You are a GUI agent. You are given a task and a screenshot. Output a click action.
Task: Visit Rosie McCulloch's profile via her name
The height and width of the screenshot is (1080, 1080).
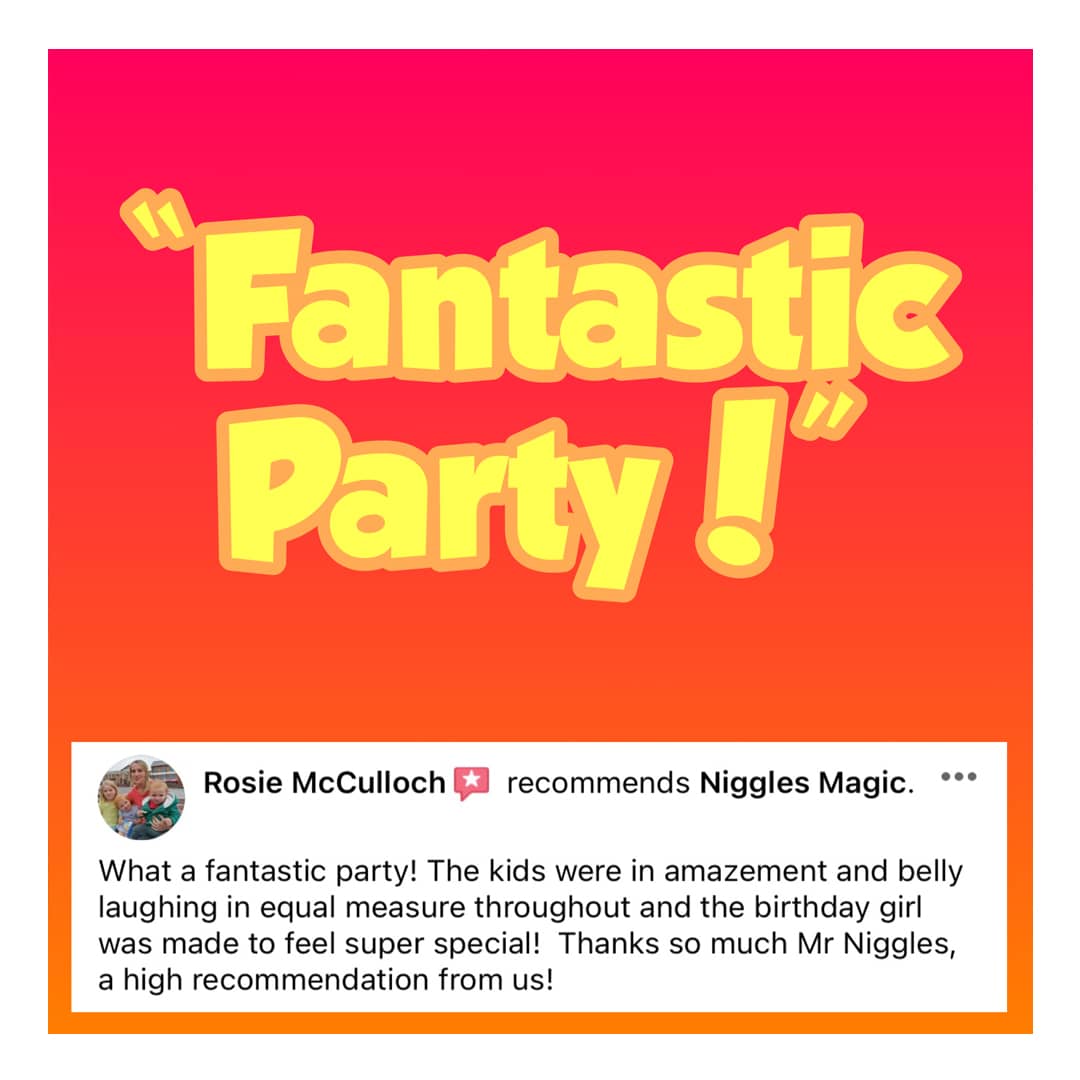(x=324, y=783)
